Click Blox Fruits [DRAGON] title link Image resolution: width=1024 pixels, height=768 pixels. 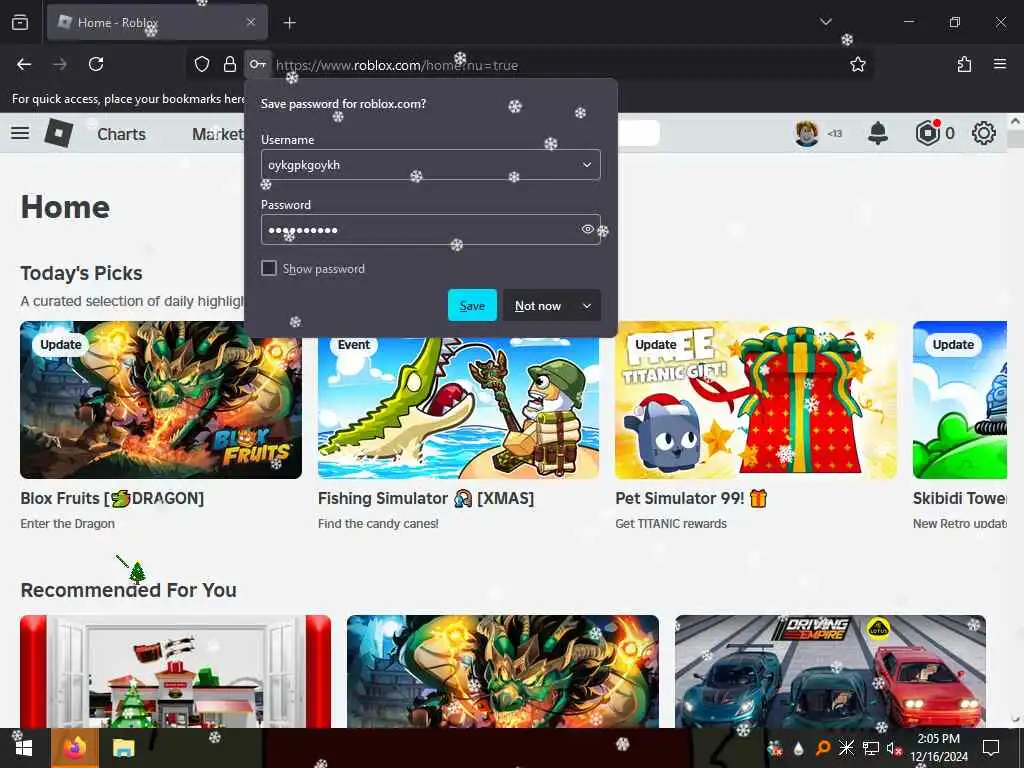(112, 498)
